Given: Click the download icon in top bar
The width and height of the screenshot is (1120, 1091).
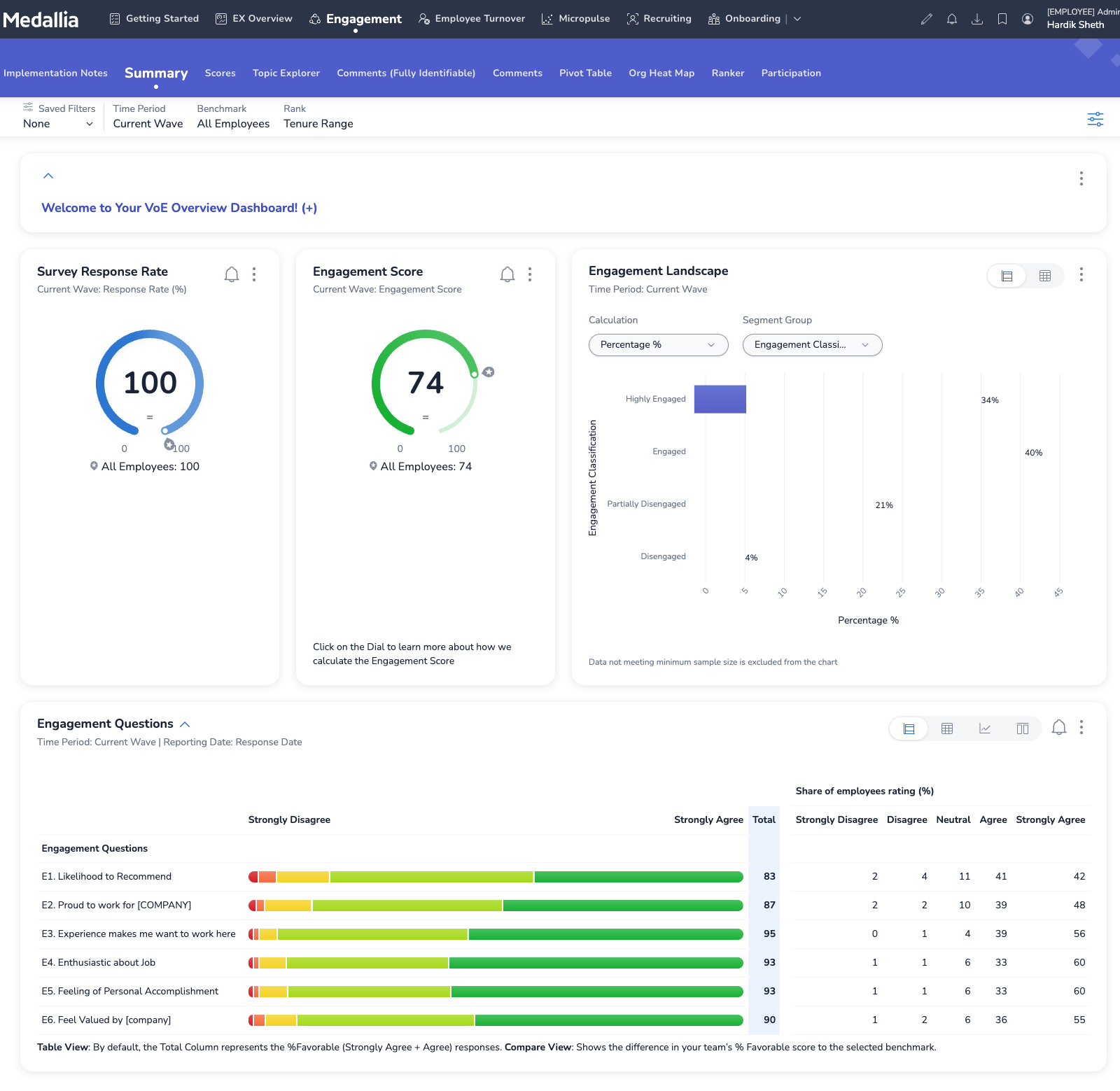Looking at the screenshot, I should click(x=976, y=19).
